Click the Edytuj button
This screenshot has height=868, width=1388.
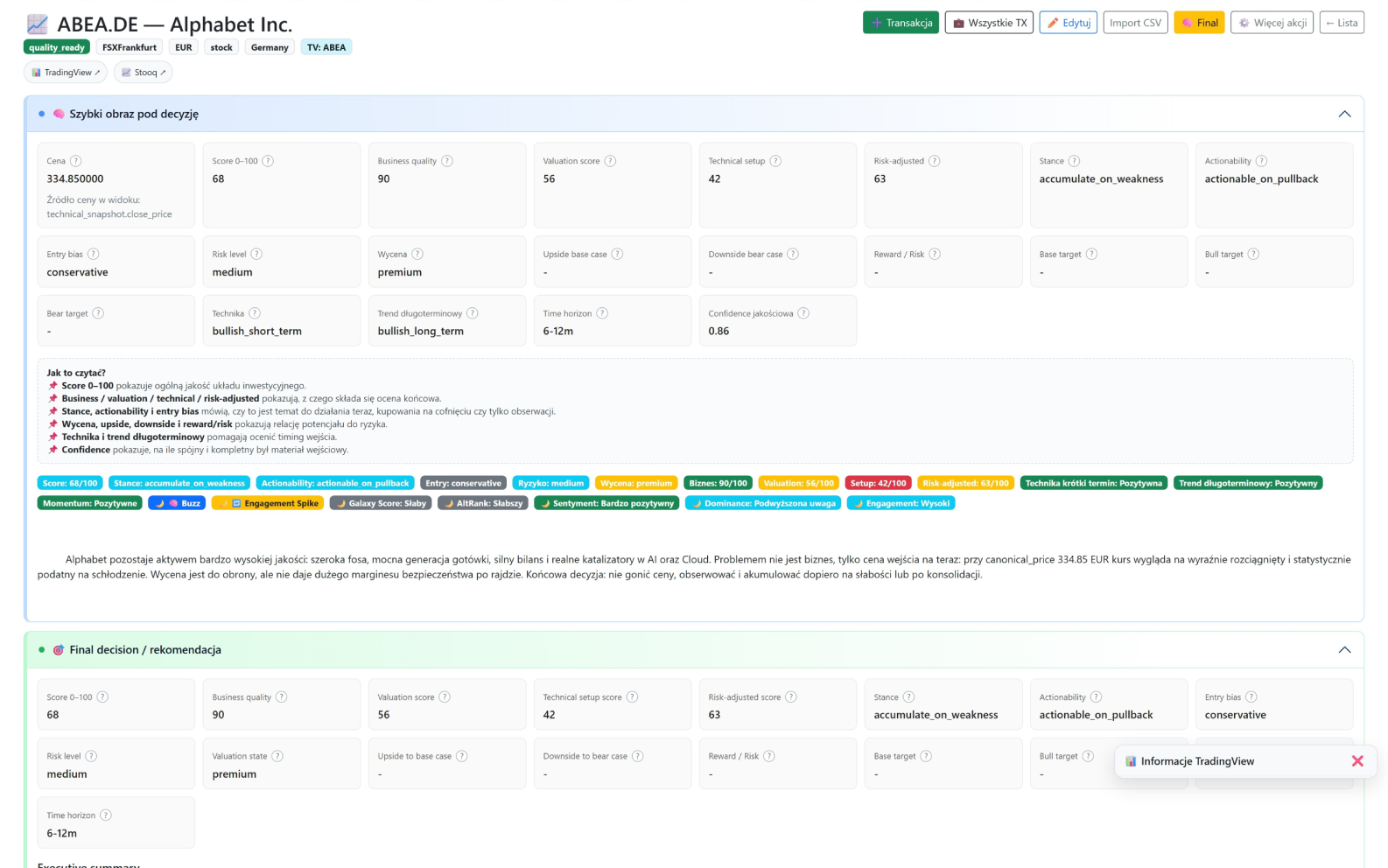(1068, 23)
